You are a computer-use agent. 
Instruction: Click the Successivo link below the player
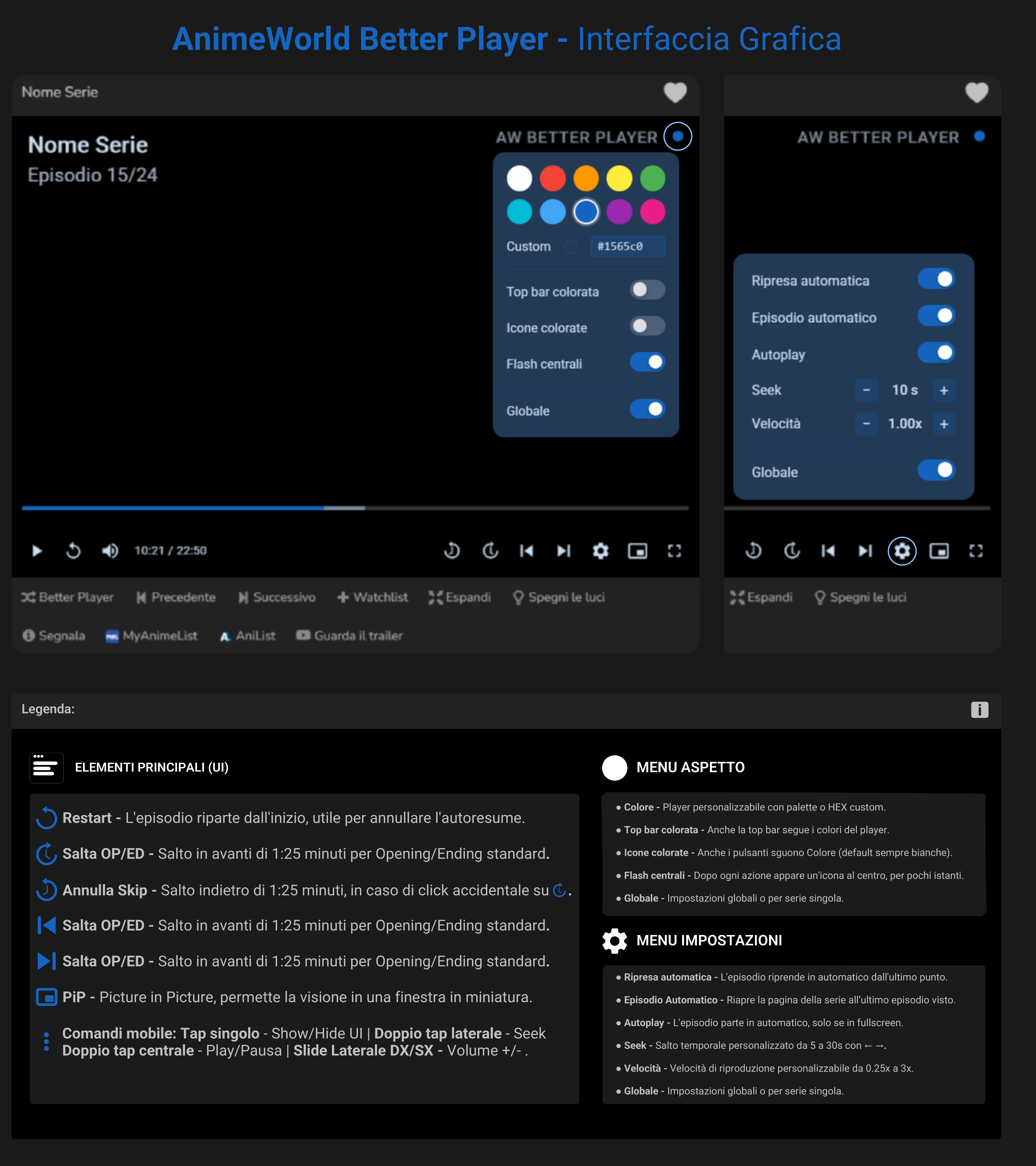(x=277, y=597)
